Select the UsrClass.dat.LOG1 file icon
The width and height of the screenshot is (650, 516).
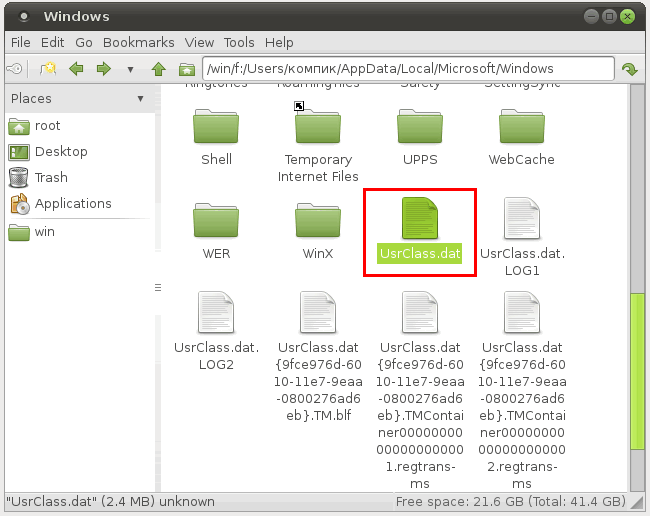(x=522, y=218)
